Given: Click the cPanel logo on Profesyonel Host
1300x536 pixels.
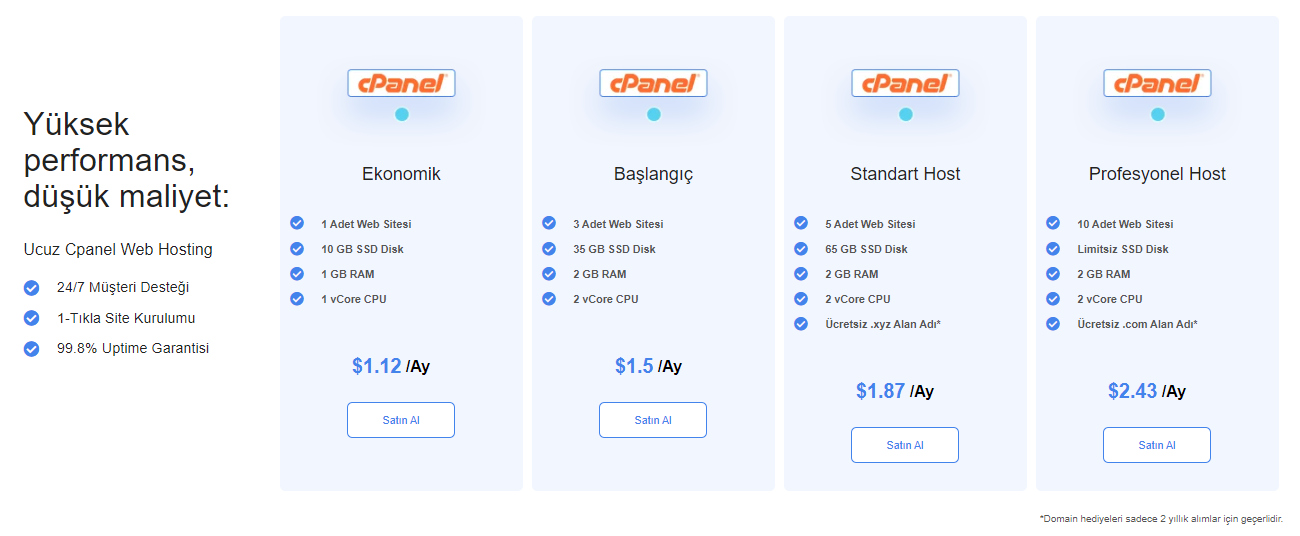Looking at the screenshot, I should click(1157, 83).
